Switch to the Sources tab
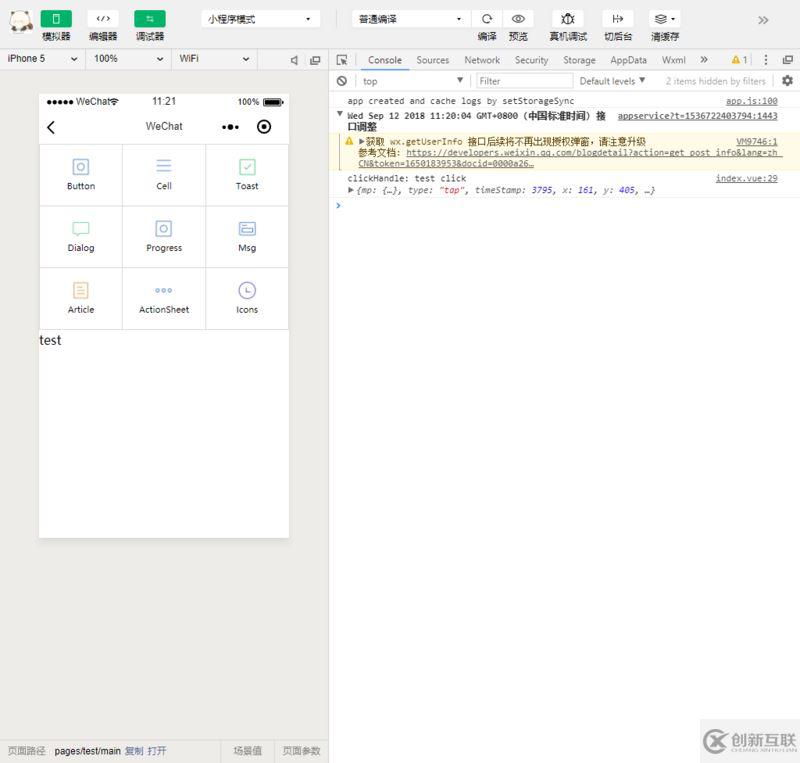The width and height of the screenshot is (800, 763). (x=433, y=60)
